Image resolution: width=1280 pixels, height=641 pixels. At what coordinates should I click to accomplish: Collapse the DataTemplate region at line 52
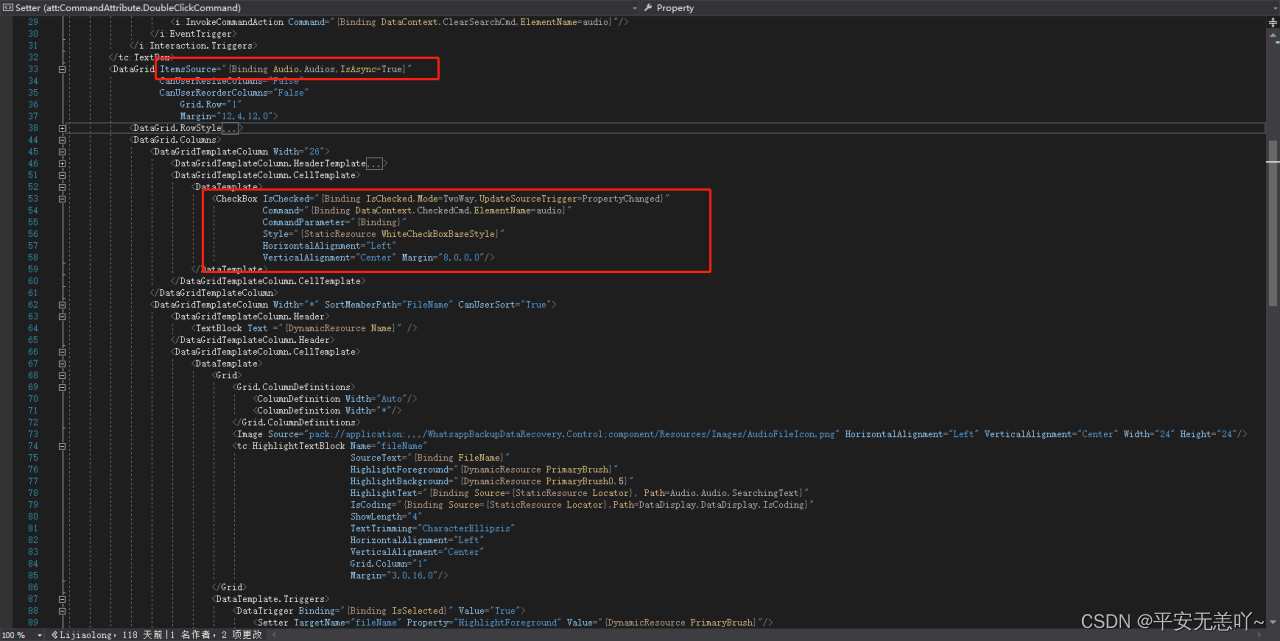tap(62, 187)
